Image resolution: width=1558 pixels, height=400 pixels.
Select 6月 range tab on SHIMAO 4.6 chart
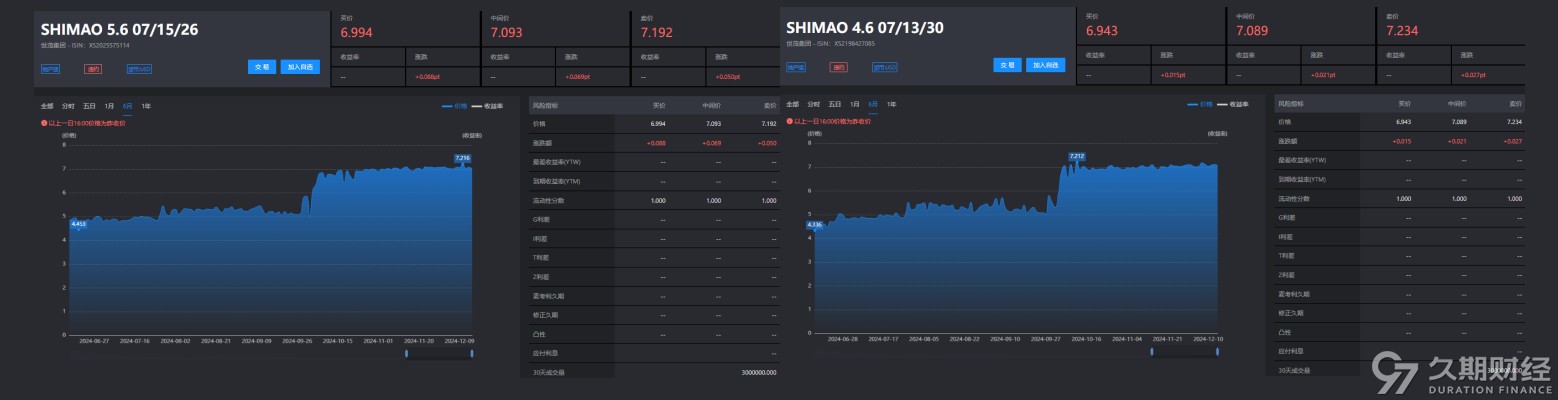coord(873,104)
